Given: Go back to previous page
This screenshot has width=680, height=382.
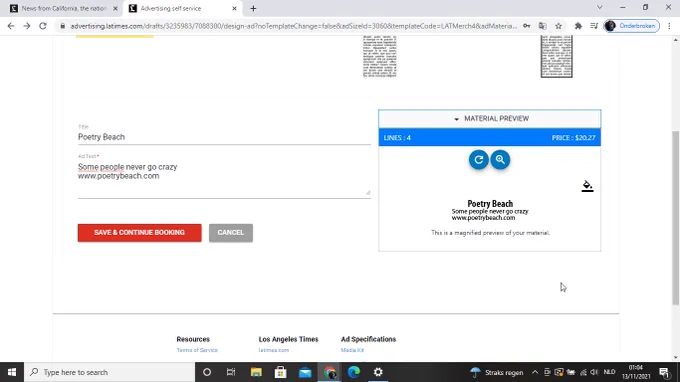Looking at the screenshot, I should point(11,26).
